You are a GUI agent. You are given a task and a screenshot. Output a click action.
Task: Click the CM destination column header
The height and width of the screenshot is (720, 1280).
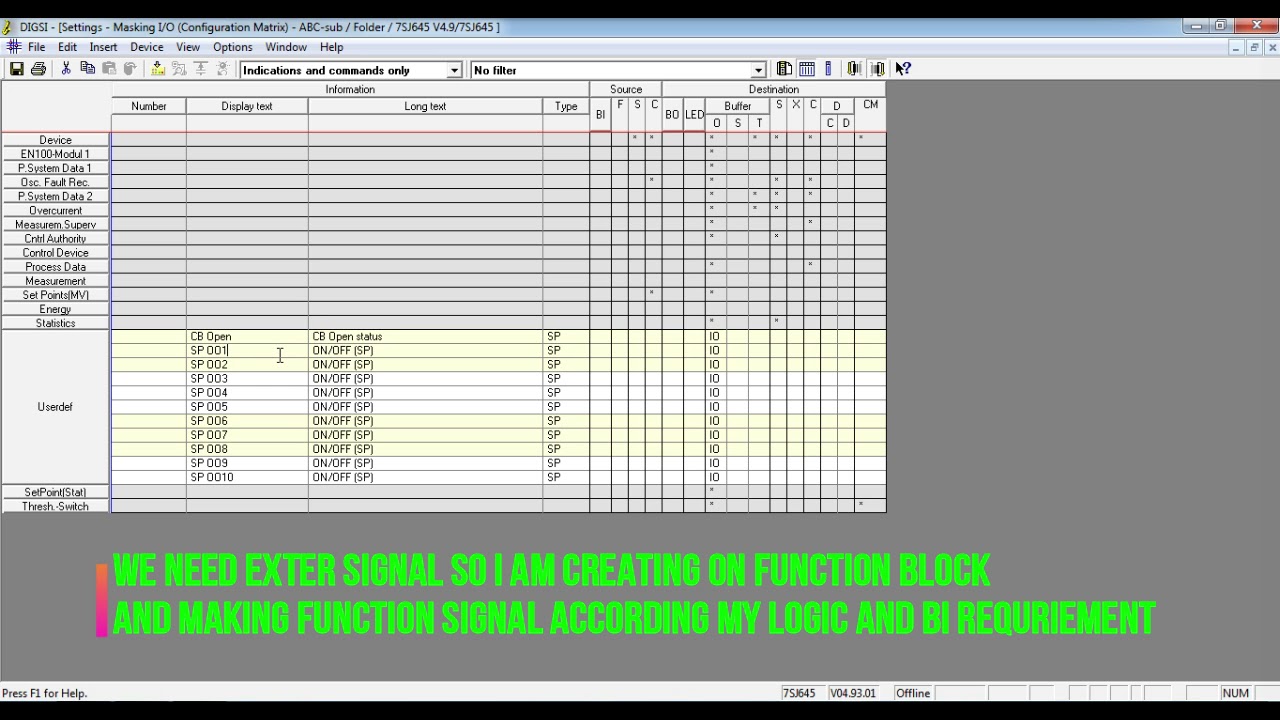click(x=870, y=105)
